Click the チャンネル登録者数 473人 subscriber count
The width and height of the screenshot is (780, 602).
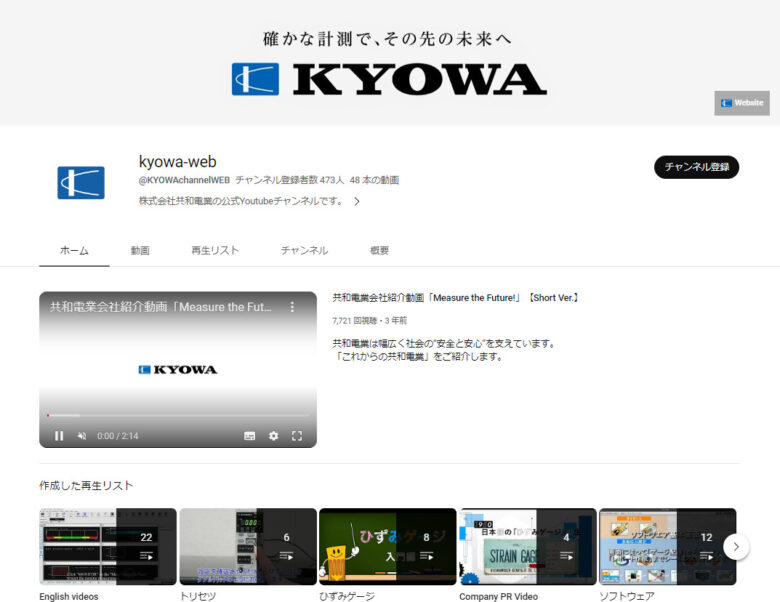coord(290,180)
